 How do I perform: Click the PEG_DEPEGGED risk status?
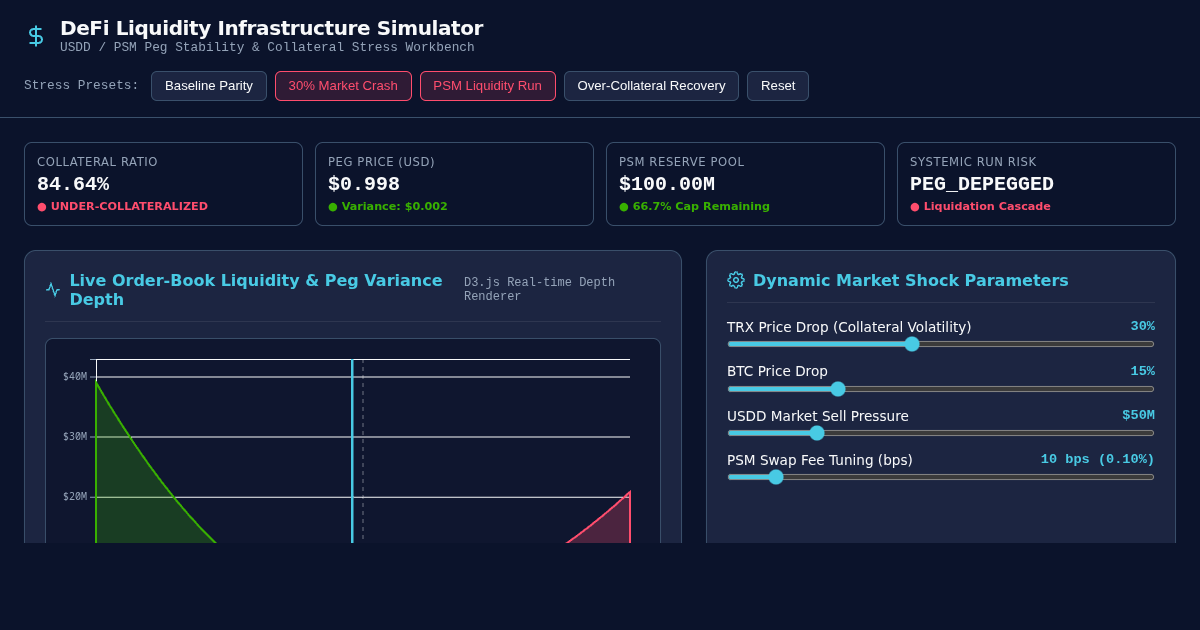click(982, 184)
